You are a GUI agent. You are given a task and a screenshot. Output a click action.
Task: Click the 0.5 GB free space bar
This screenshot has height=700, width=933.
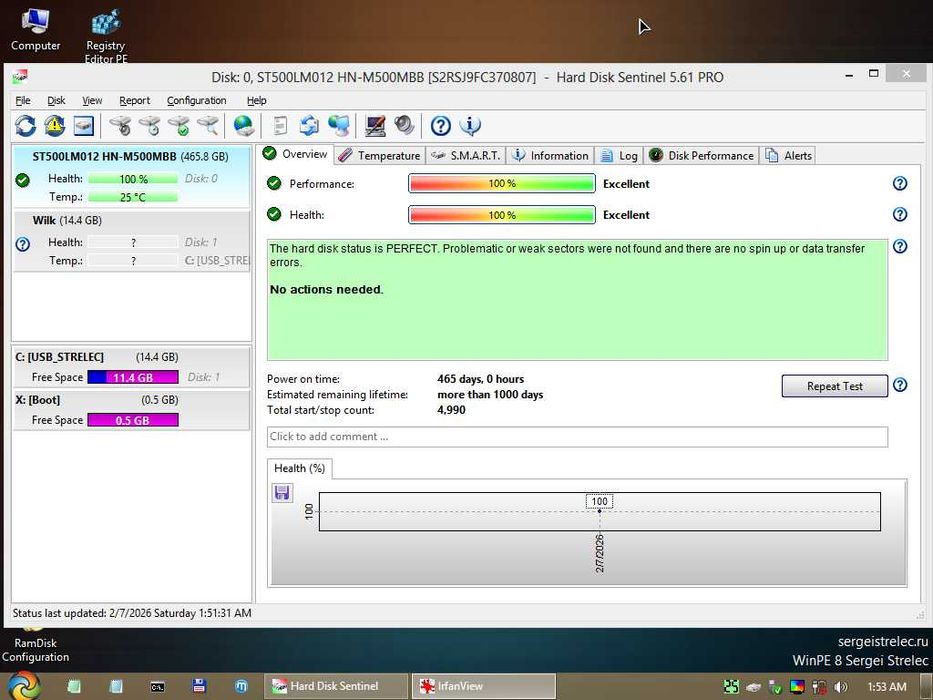coord(133,420)
